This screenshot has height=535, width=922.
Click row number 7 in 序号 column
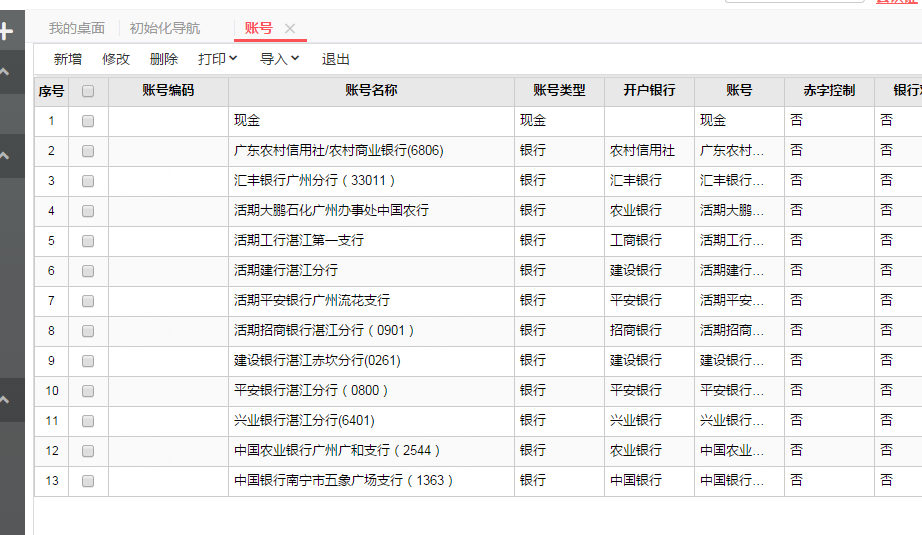coord(52,301)
